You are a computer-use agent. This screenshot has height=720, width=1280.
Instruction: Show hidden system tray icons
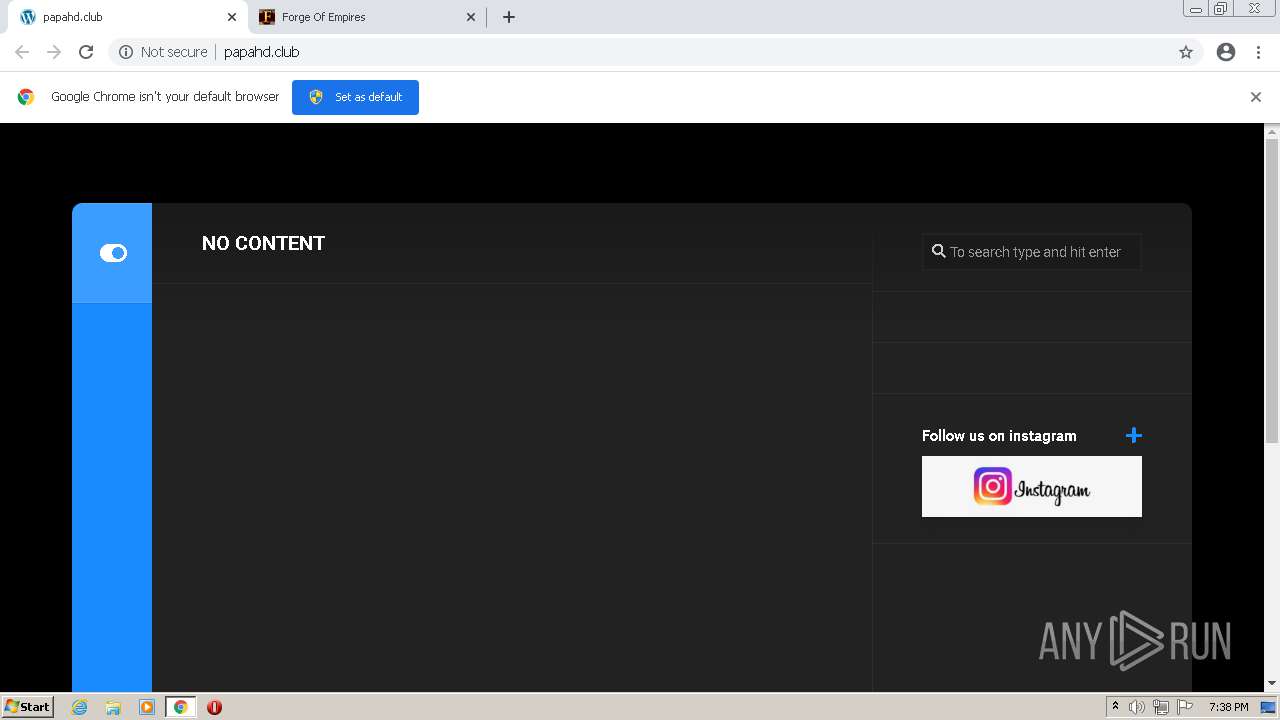(x=1115, y=706)
